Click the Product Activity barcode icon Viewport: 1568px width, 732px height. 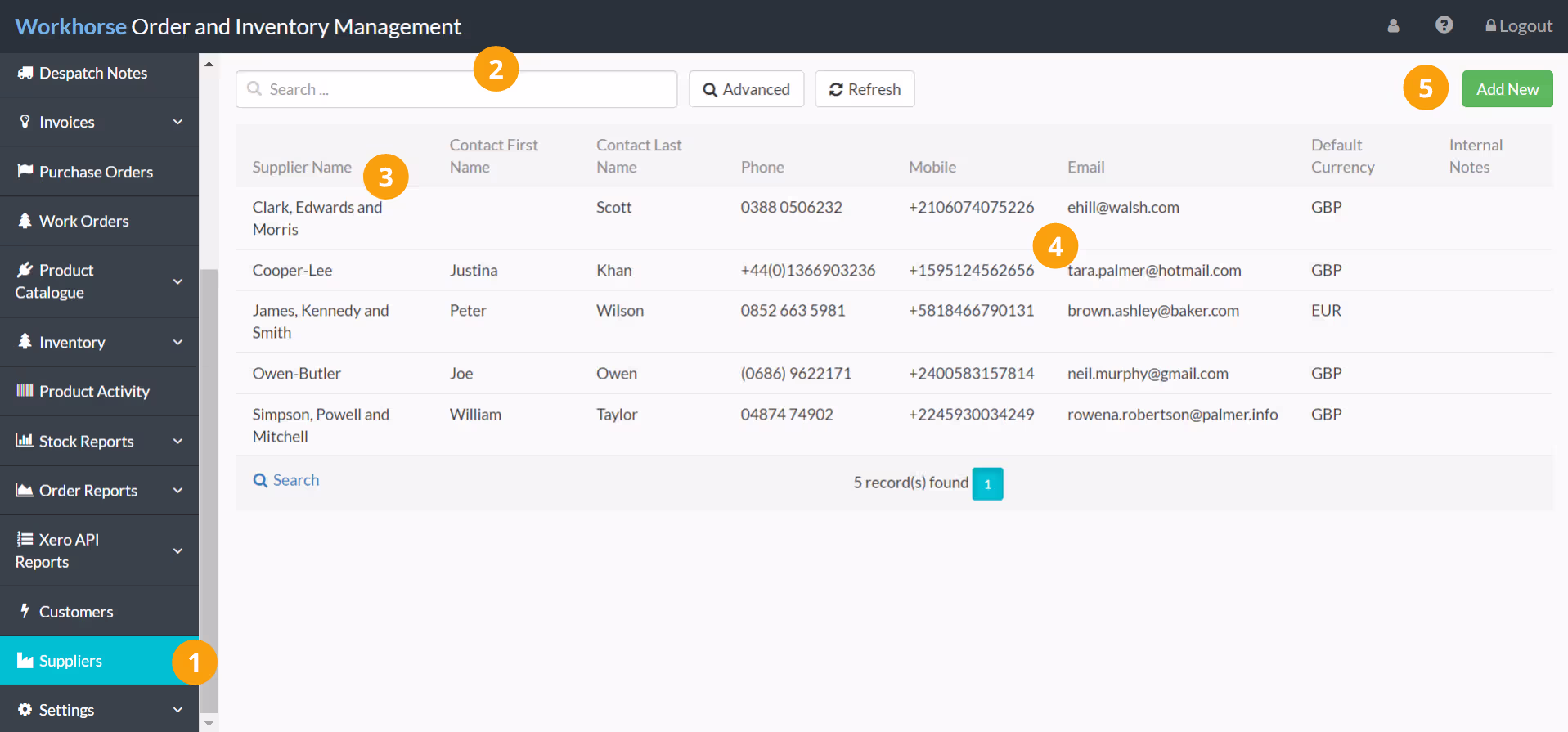pos(25,391)
